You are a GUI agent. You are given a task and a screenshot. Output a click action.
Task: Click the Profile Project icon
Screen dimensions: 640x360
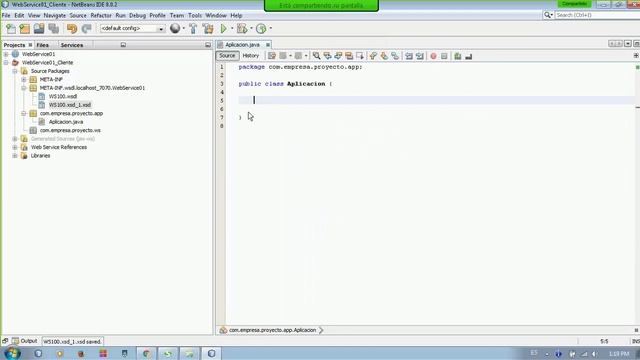click(261, 29)
